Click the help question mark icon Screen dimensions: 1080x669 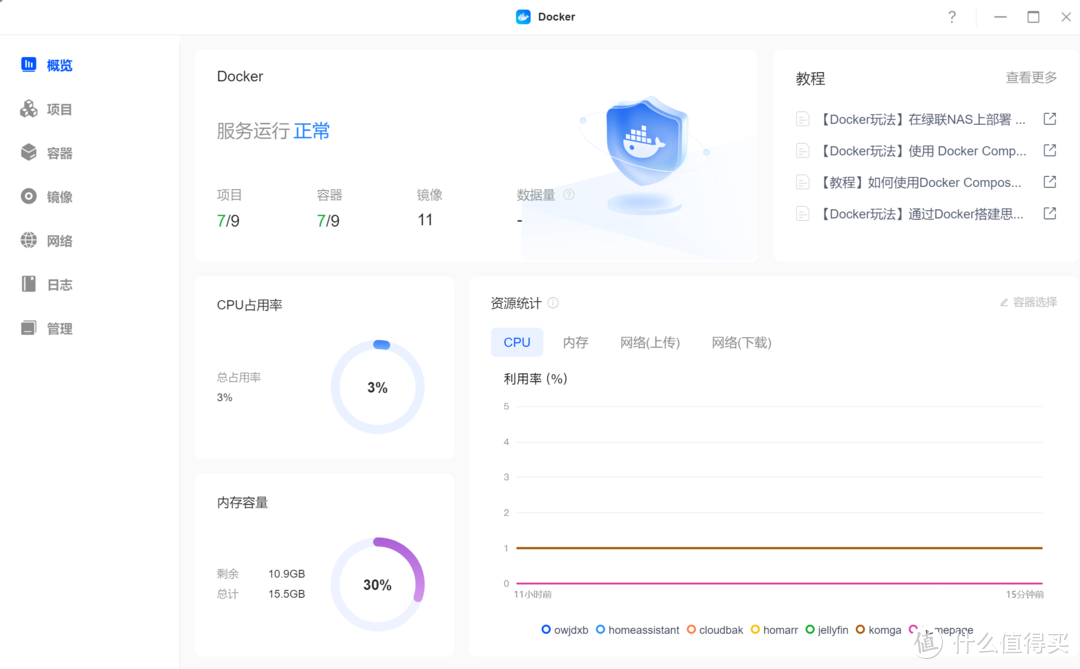[x=951, y=16]
